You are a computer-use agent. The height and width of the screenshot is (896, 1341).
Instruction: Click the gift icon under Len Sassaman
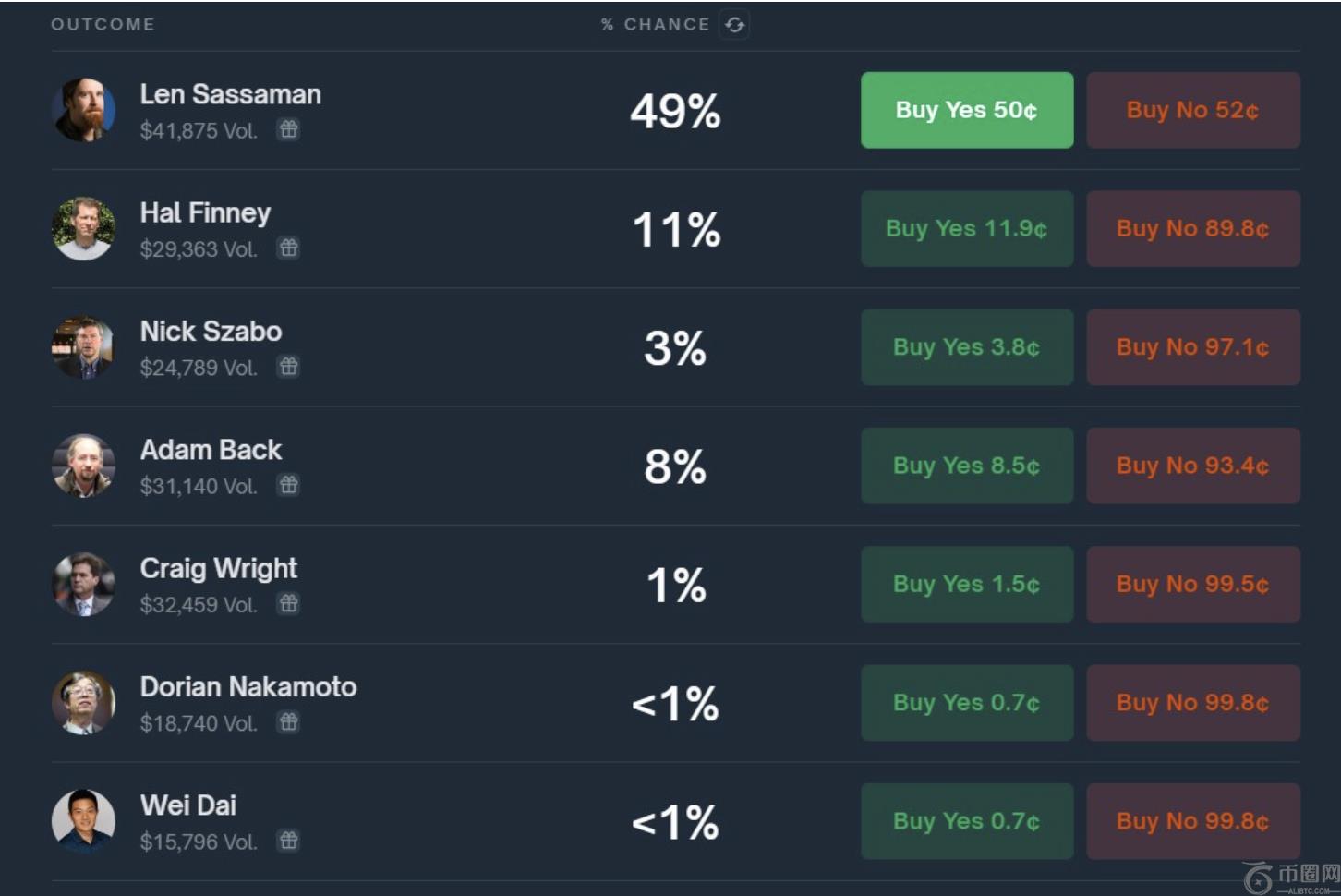point(289,129)
